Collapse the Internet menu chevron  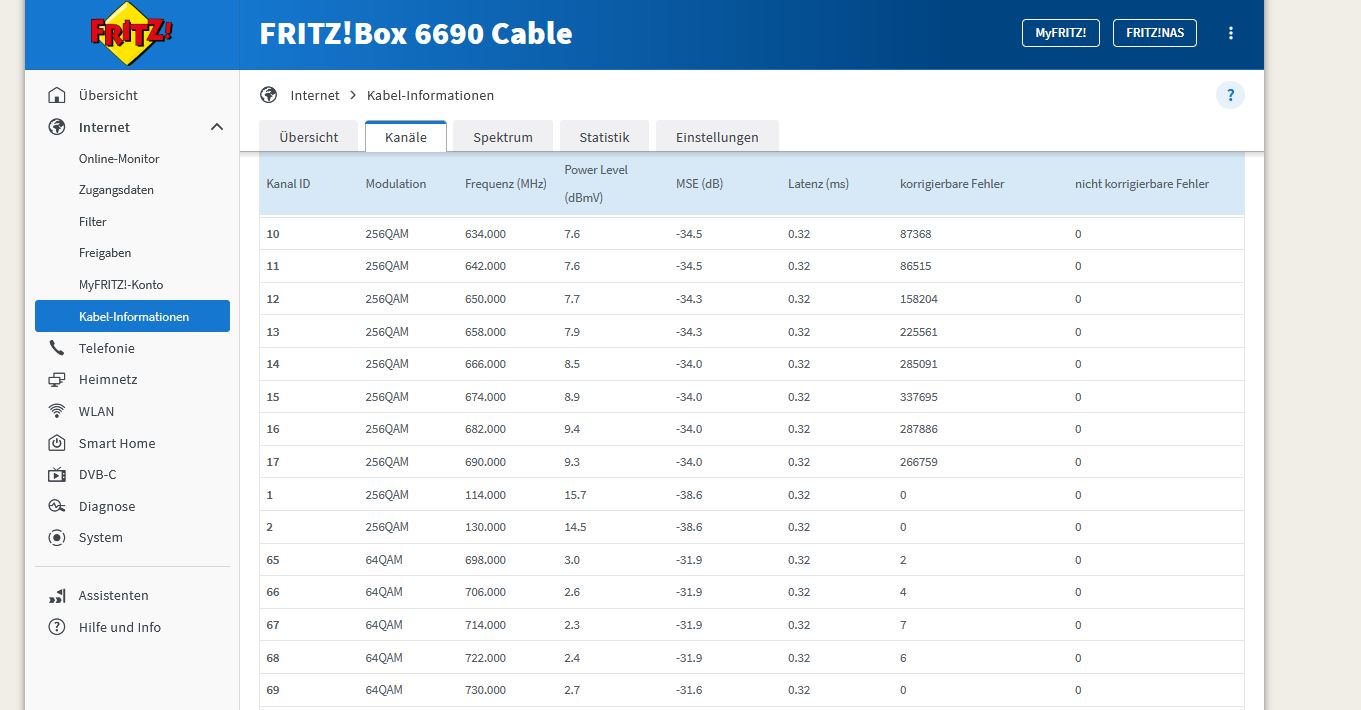click(217, 127)
